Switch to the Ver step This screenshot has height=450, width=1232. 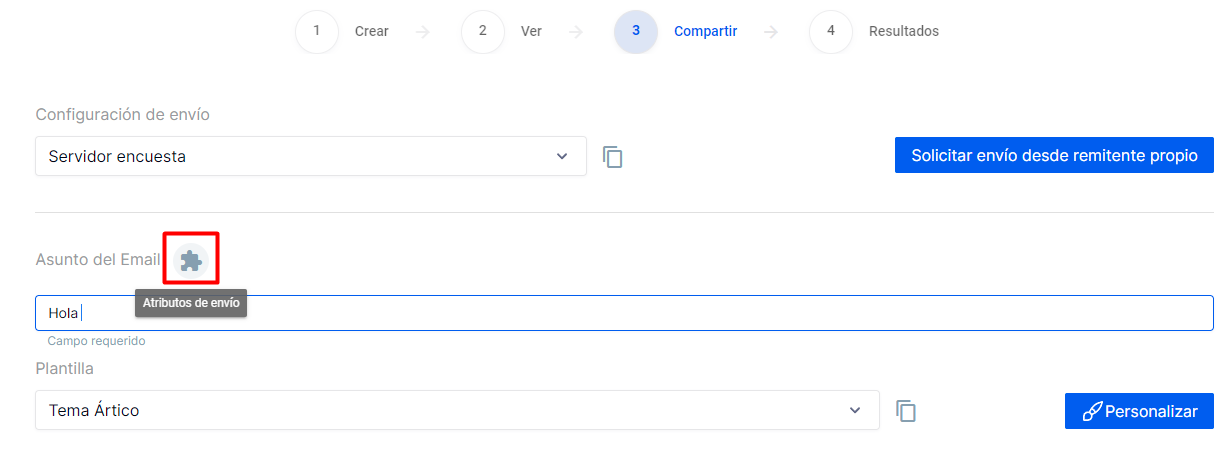pyautogui.click(x=531, y=31)
